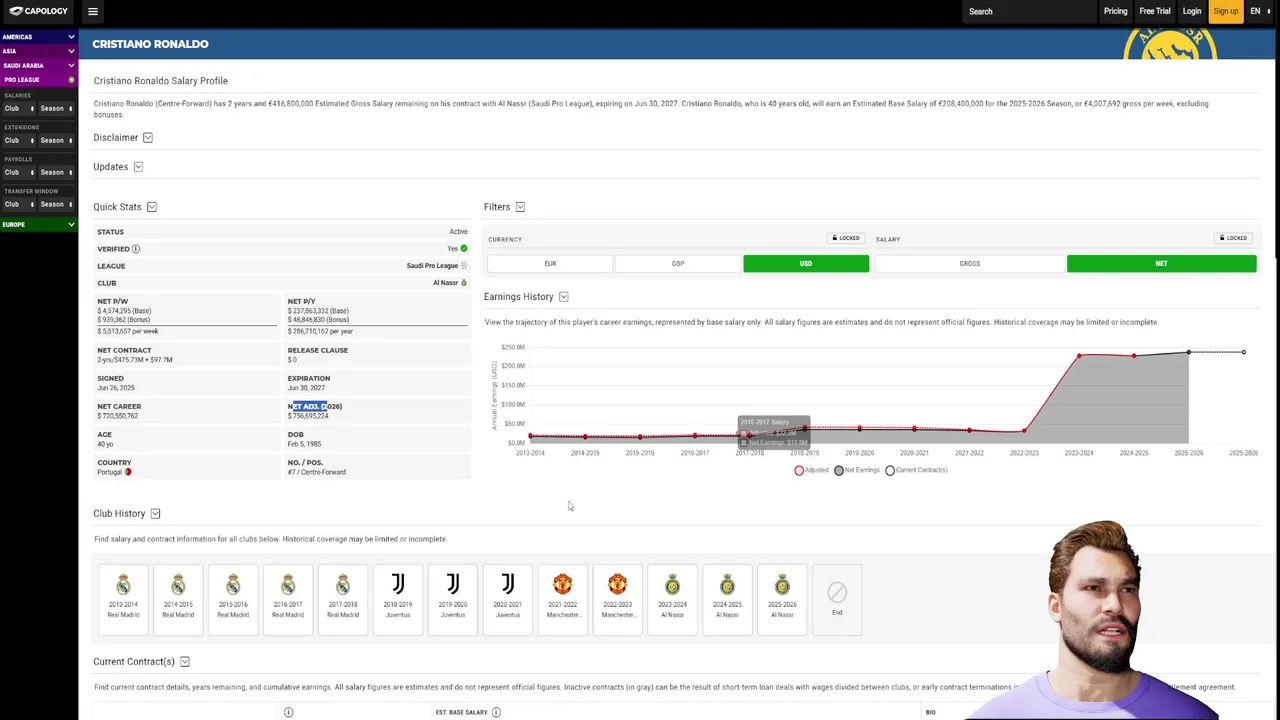Click the Sign up button
The height and width of the screenshot is (720, 1280).
pos(1226,11)
